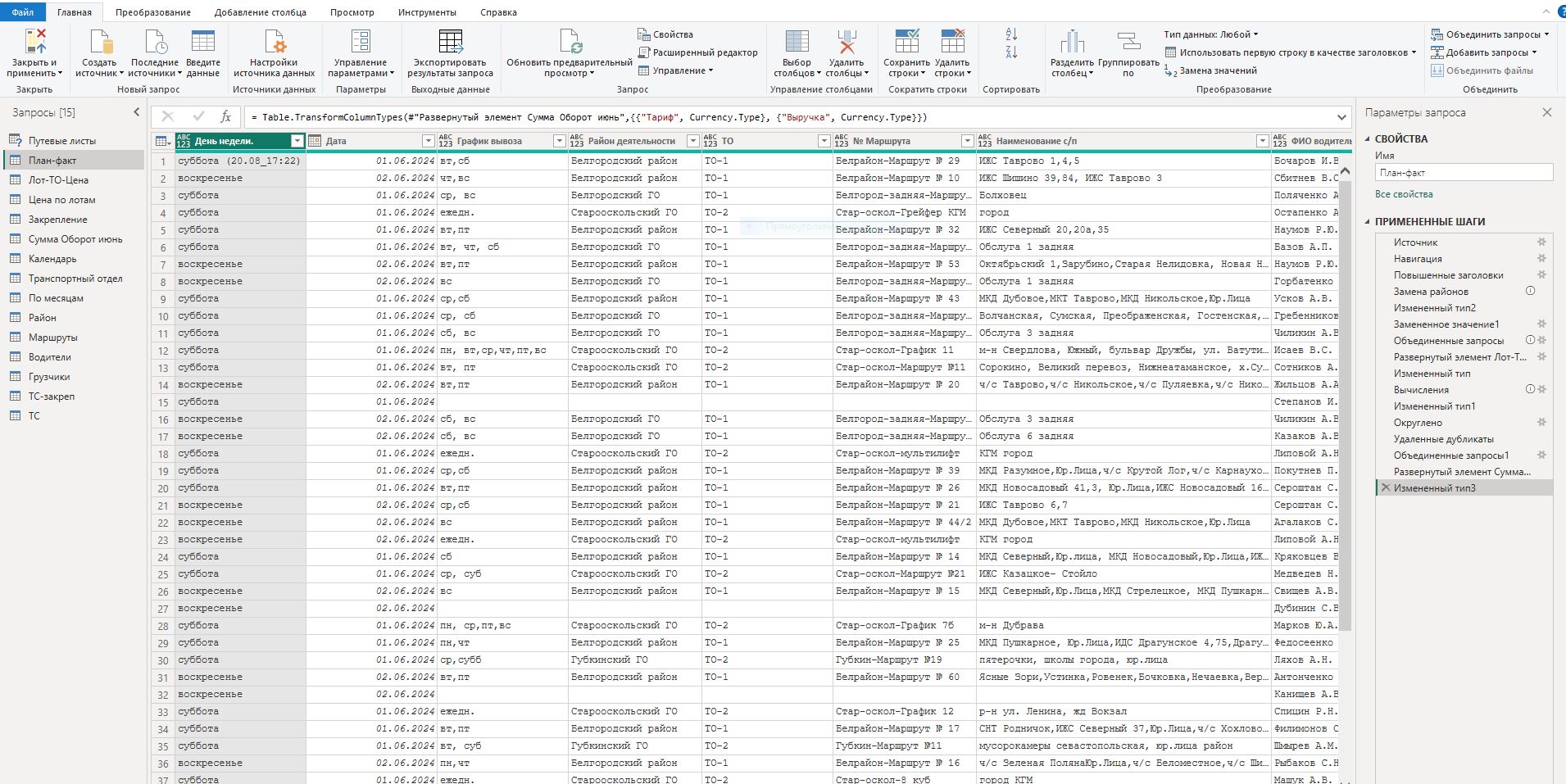The height and width of the screenshot is (784, 1566).
Task: Open Data Source Settings icon
Action: coord(274,41)
